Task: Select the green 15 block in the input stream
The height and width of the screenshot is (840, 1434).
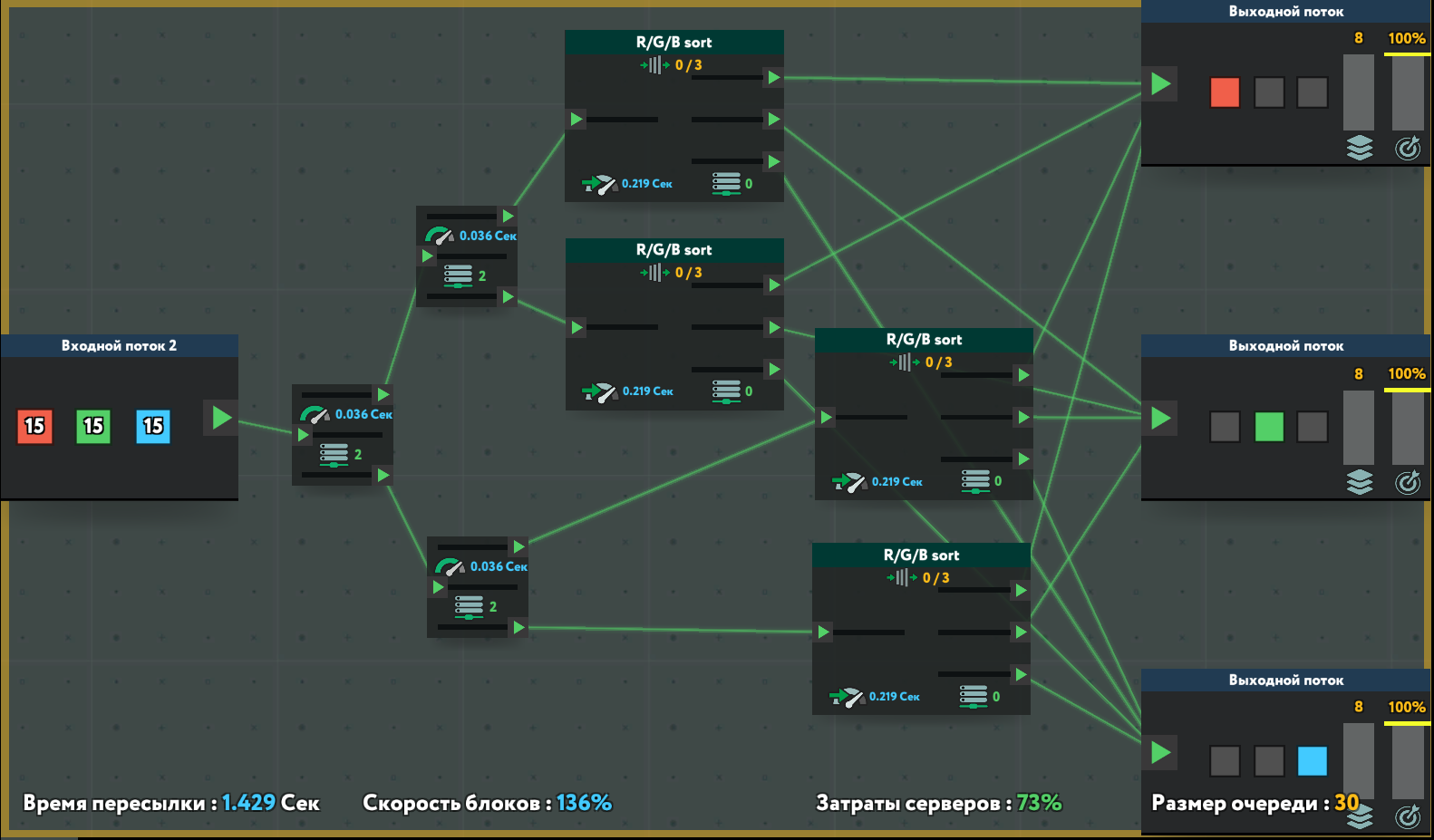Action: [93, 426]
